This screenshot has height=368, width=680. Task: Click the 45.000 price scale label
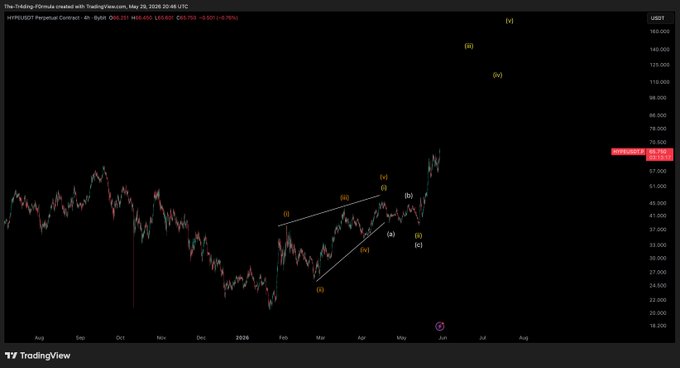tap(658, 203)
